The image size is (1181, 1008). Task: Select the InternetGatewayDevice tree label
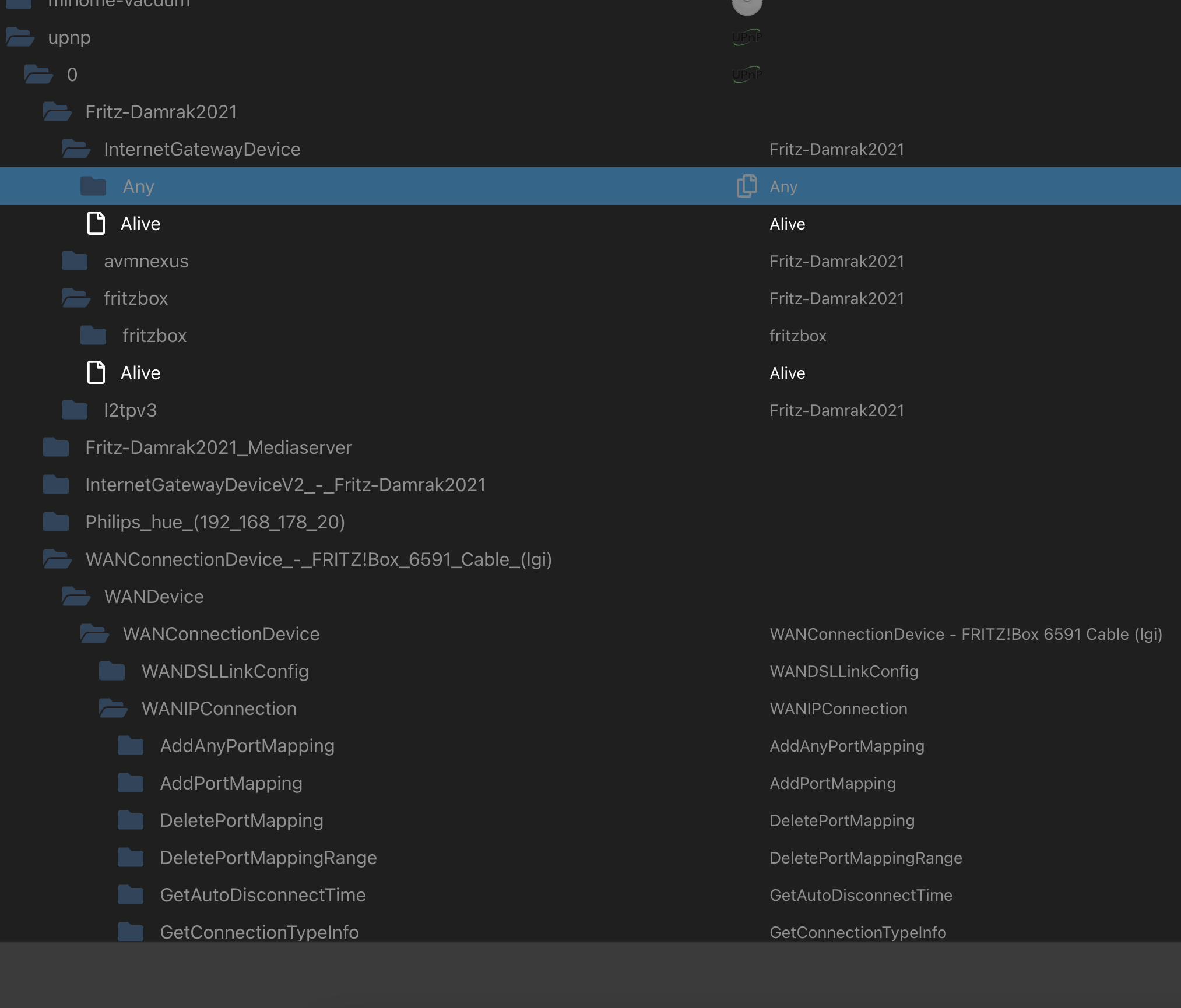coord(202,150)
